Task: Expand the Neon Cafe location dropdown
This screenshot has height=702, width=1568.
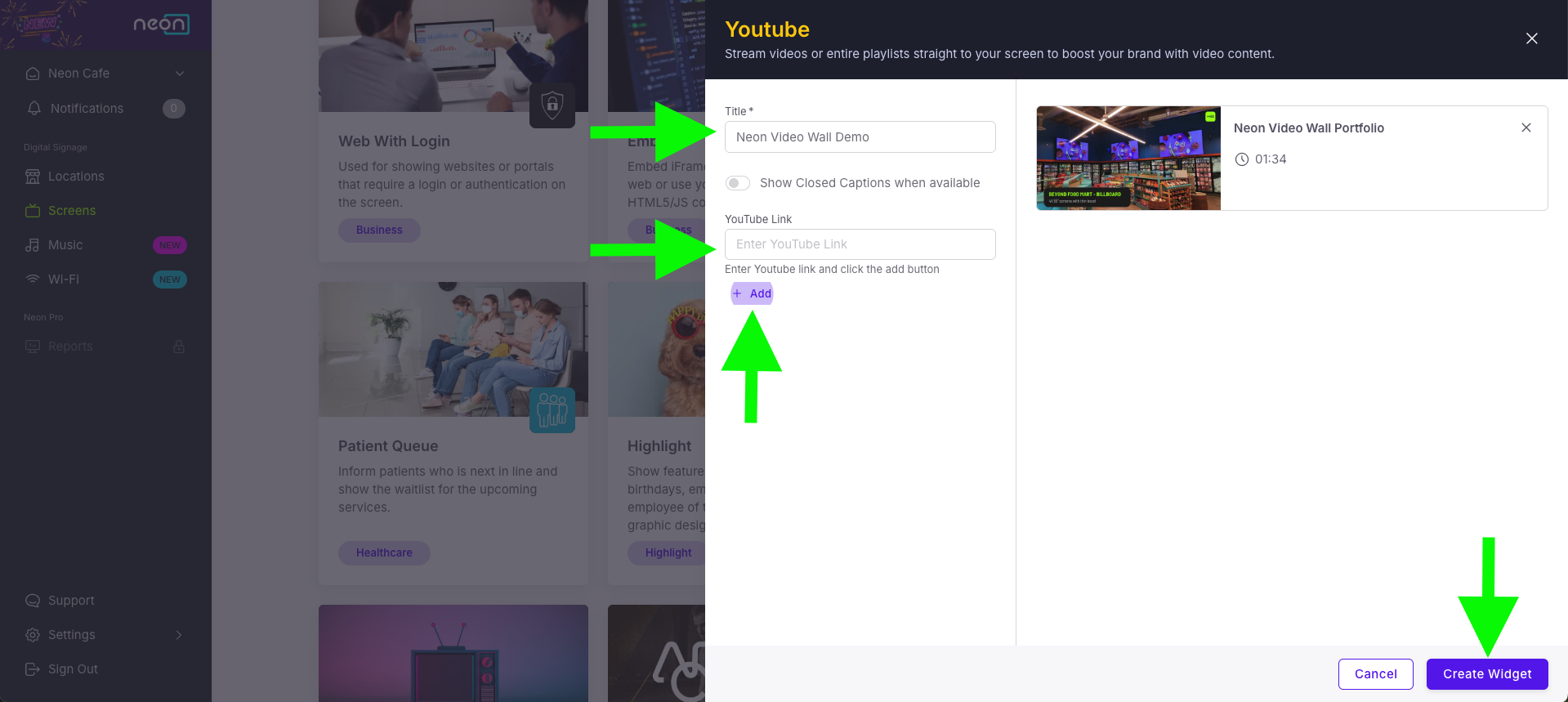Action: (180, 74)
